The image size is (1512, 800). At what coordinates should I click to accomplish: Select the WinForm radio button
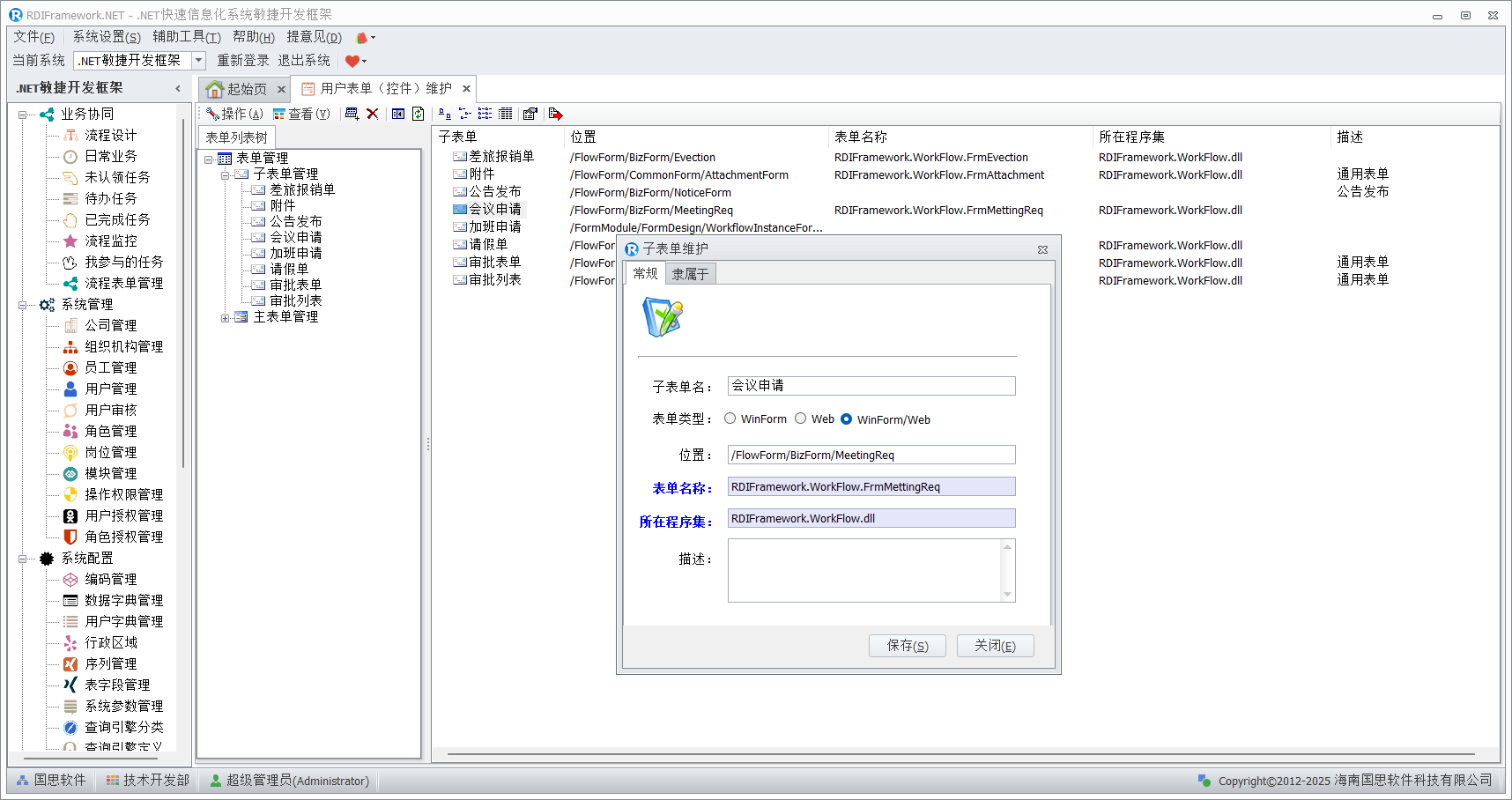tap(730, 419)
